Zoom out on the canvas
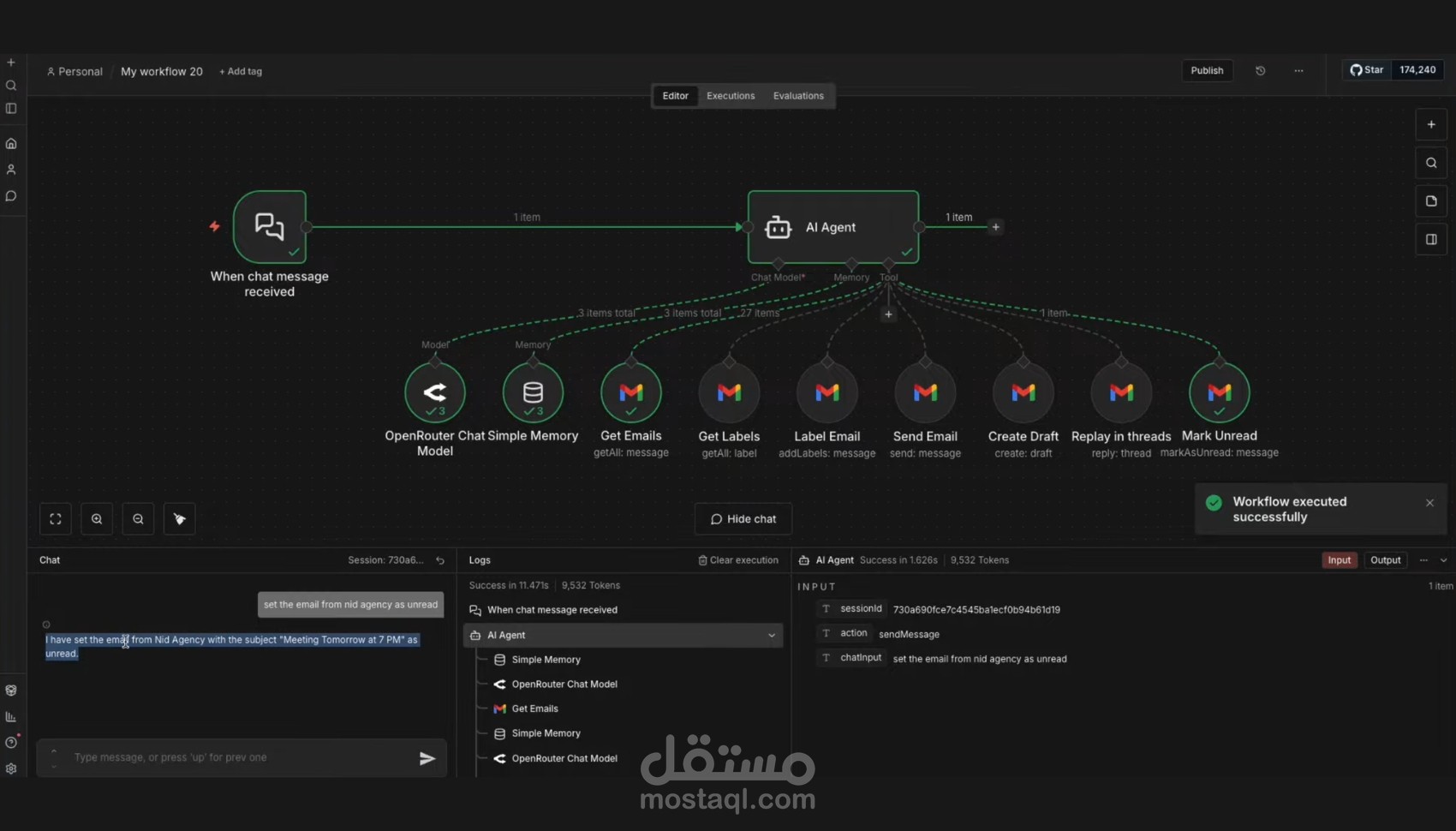Viewport: 1456px width, 831px height. point(138,518)
